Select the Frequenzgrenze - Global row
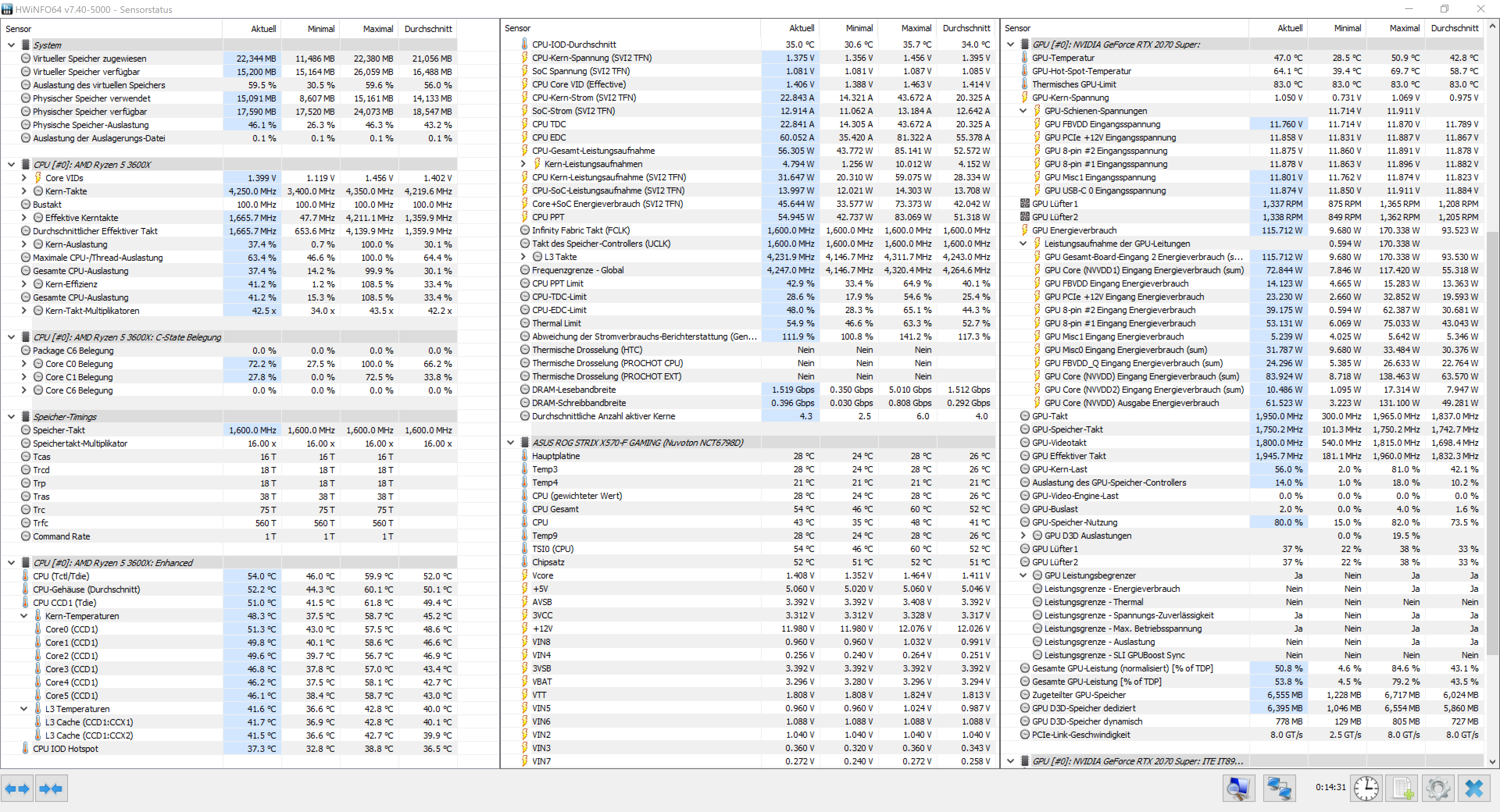 (748, 270)
